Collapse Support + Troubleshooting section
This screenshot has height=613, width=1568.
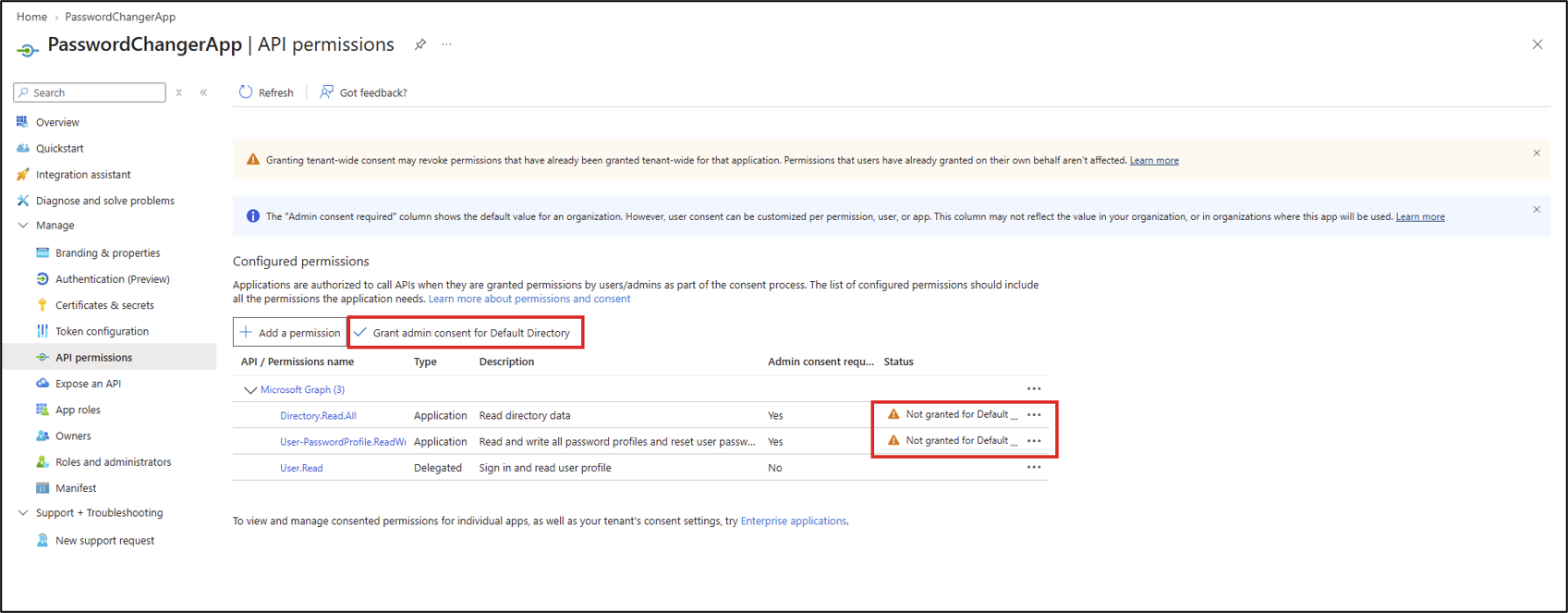[23, 513]
